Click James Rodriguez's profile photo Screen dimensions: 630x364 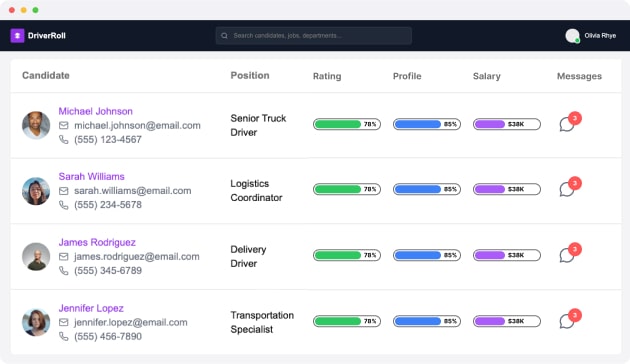pyautogui.click(x=36, y=256)
